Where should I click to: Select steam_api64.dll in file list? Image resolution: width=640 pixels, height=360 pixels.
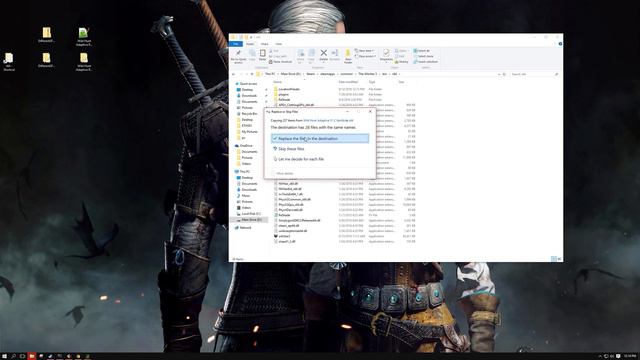(x=286, y=226)
